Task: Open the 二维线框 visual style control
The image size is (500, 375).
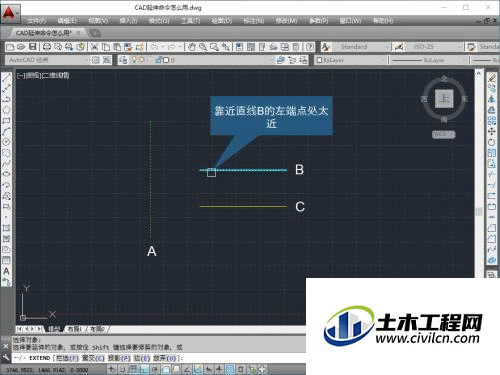Action: (x=55, y=75)
